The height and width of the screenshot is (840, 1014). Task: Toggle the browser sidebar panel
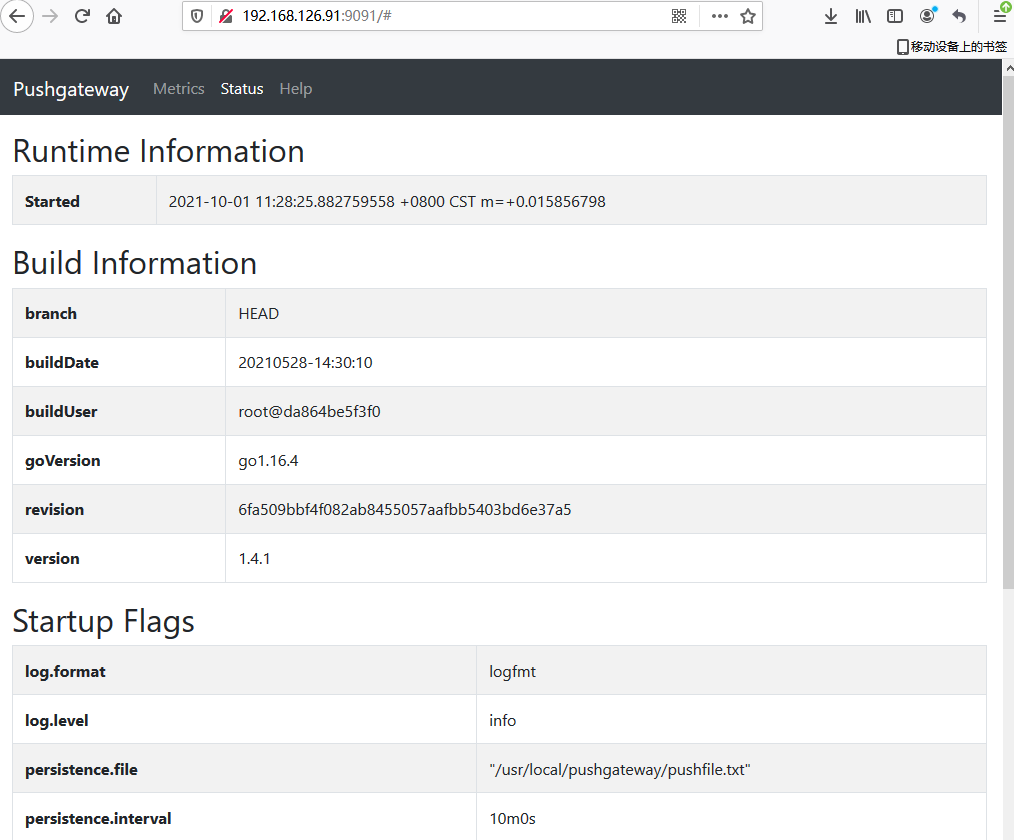pyautogui.click(x=895, y=16)
